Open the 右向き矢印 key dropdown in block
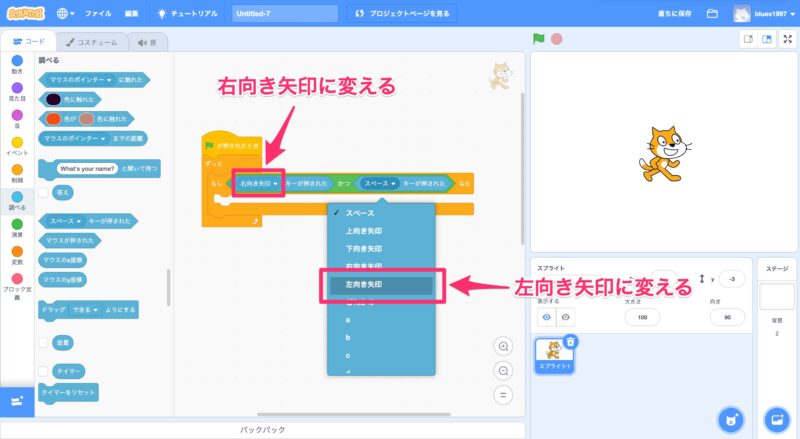Image resolution: width=800 pixels, height=439 pixels. tap(260, 184)
